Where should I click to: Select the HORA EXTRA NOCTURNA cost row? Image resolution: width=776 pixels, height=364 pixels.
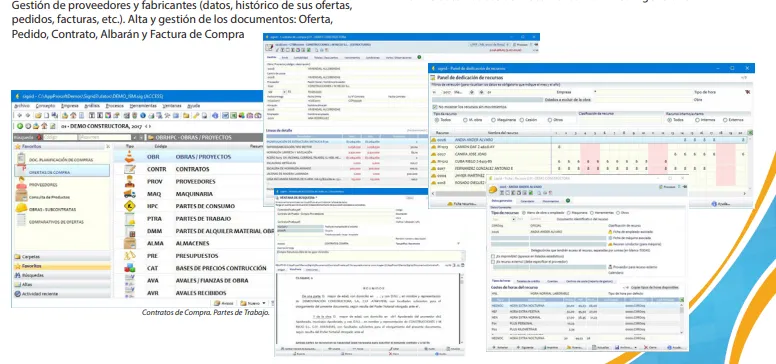[x=586, y=306]
